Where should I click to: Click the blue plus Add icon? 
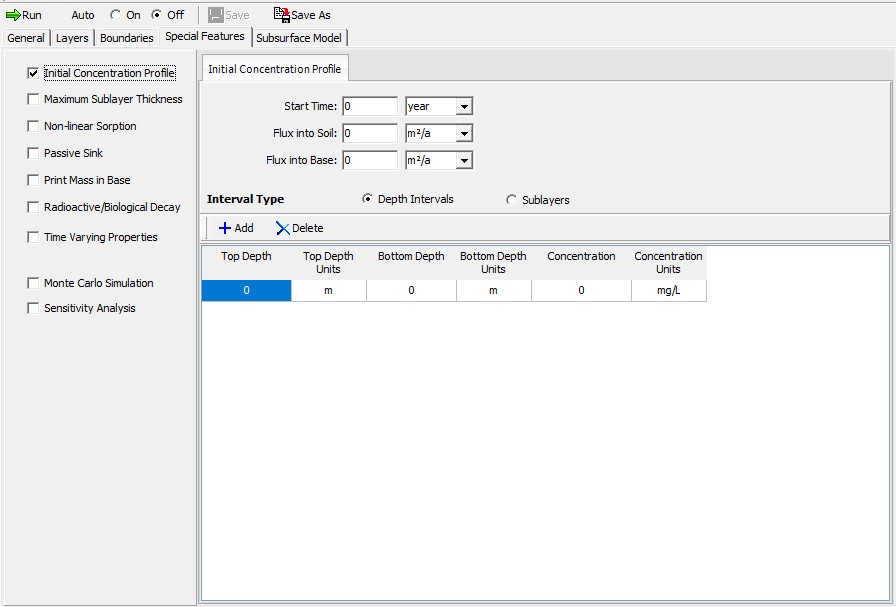(x=225, y=228)
